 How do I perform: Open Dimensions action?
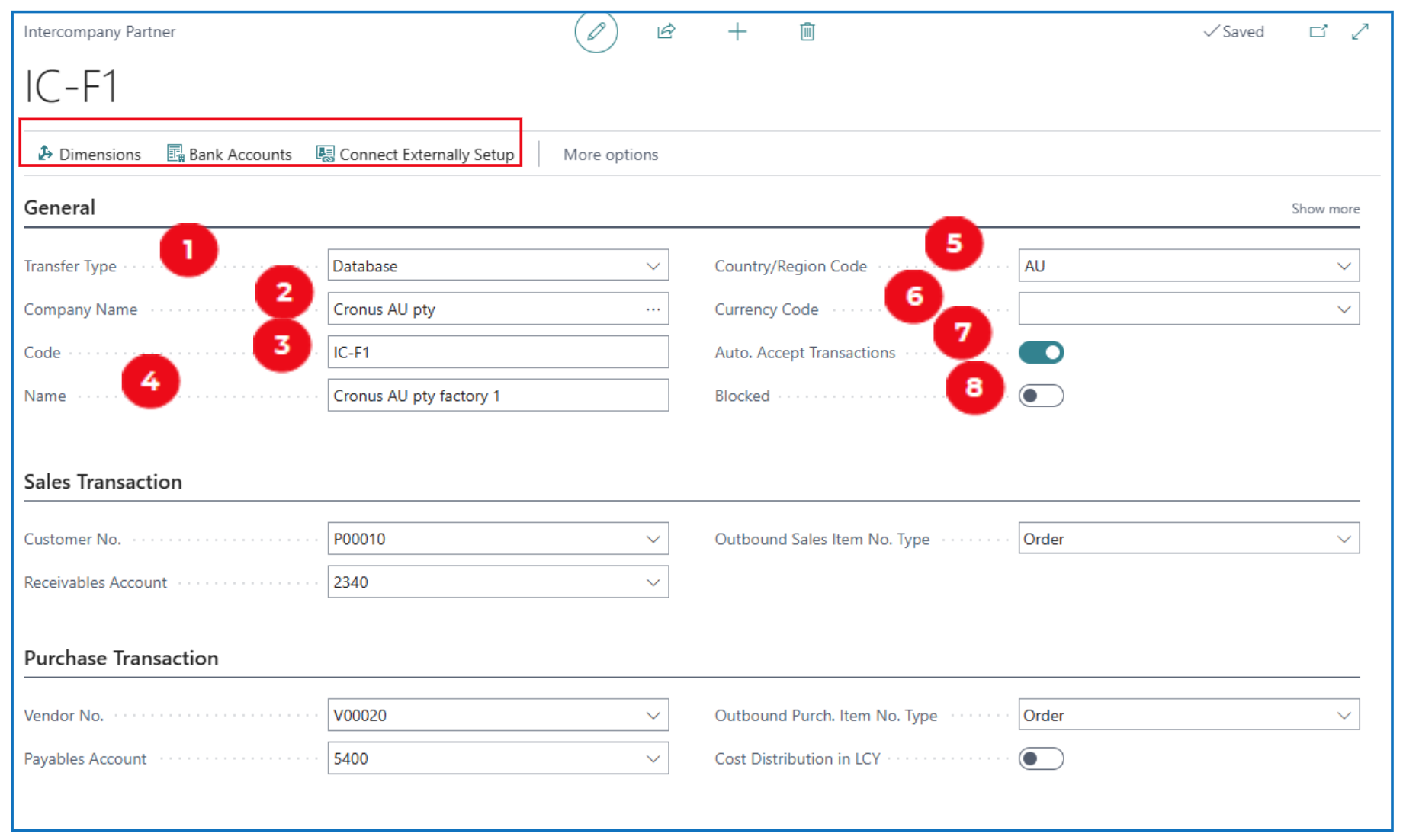90,154
